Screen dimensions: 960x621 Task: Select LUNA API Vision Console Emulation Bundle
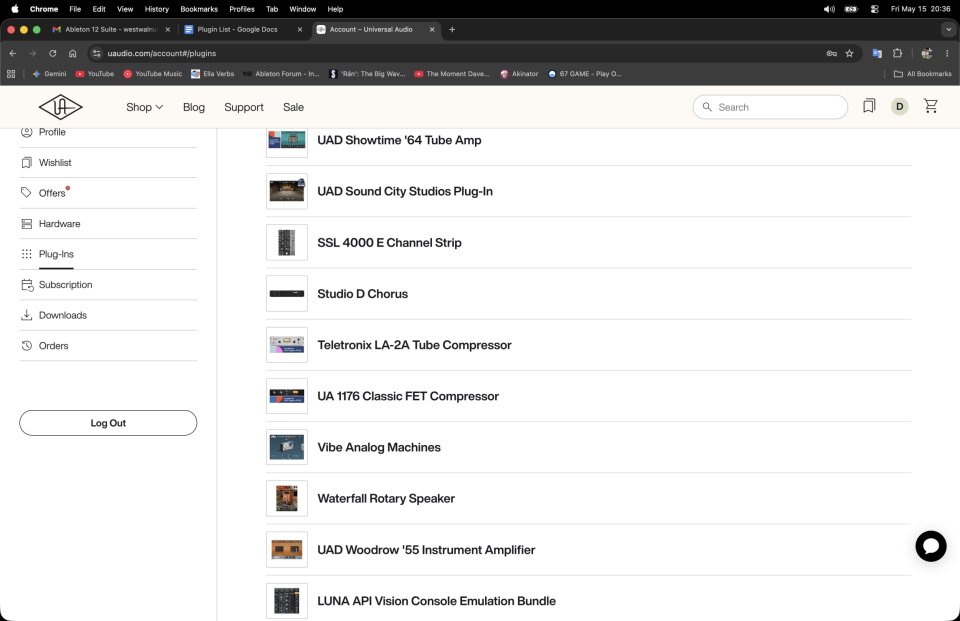[x=437, y=601]
